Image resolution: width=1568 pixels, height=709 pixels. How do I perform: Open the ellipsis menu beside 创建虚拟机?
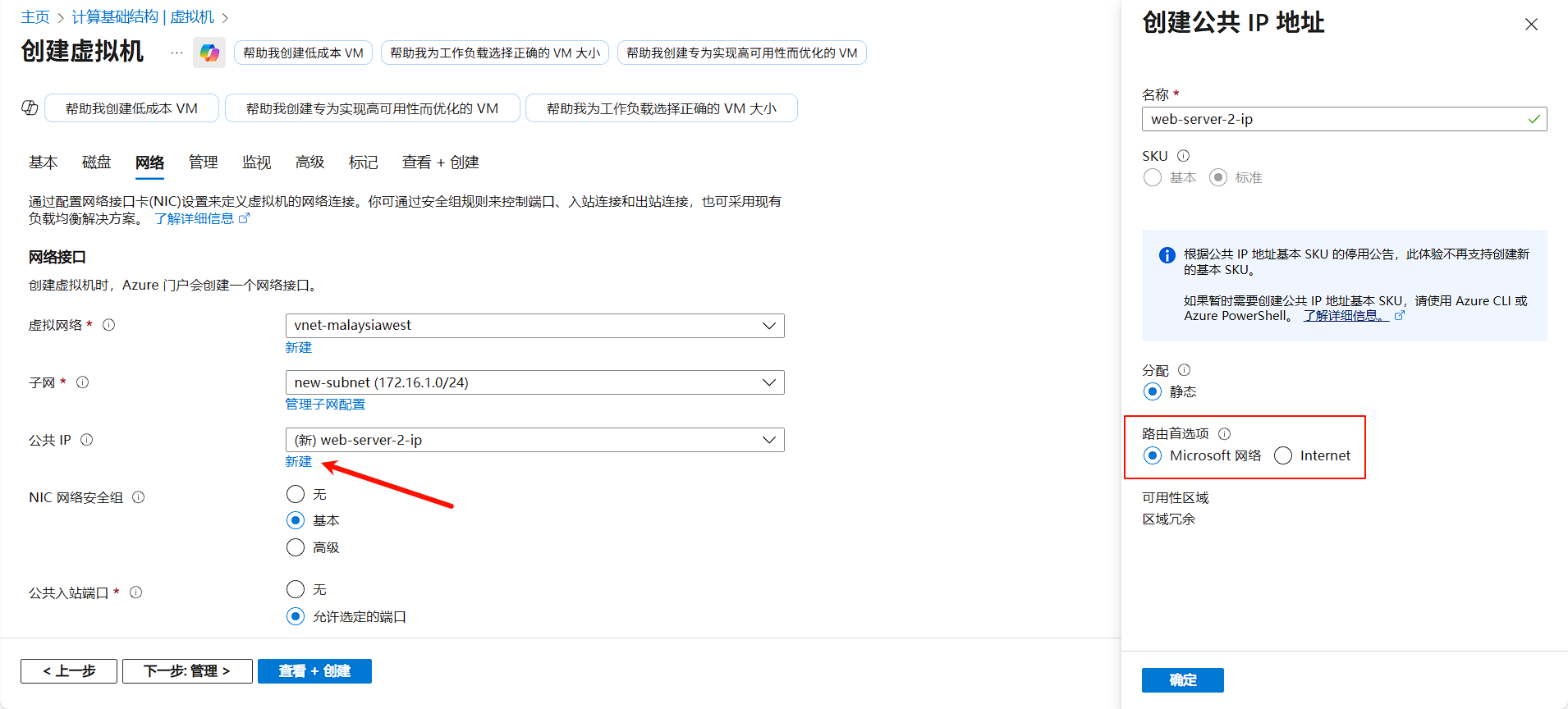(x=177, y=53)
